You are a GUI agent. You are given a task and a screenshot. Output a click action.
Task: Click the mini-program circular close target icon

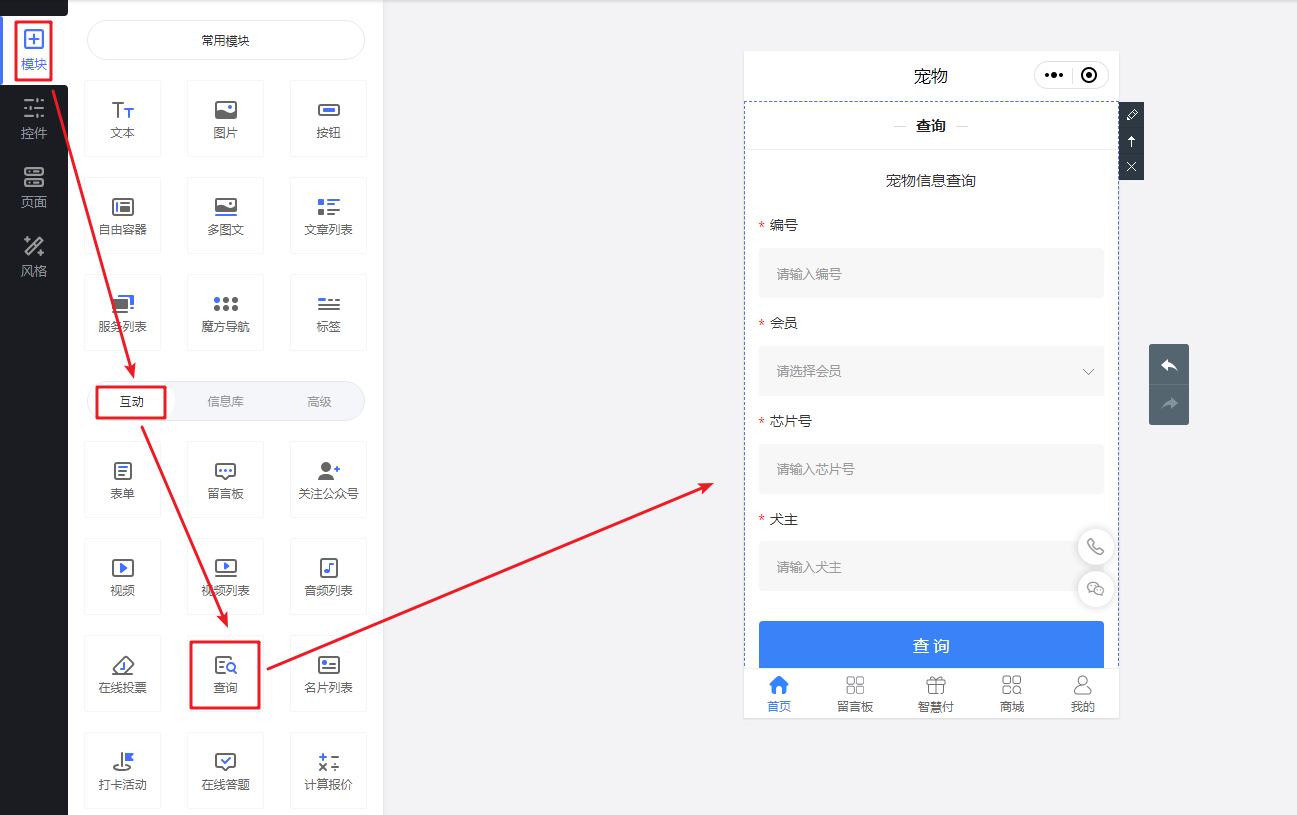(1090, 75)
